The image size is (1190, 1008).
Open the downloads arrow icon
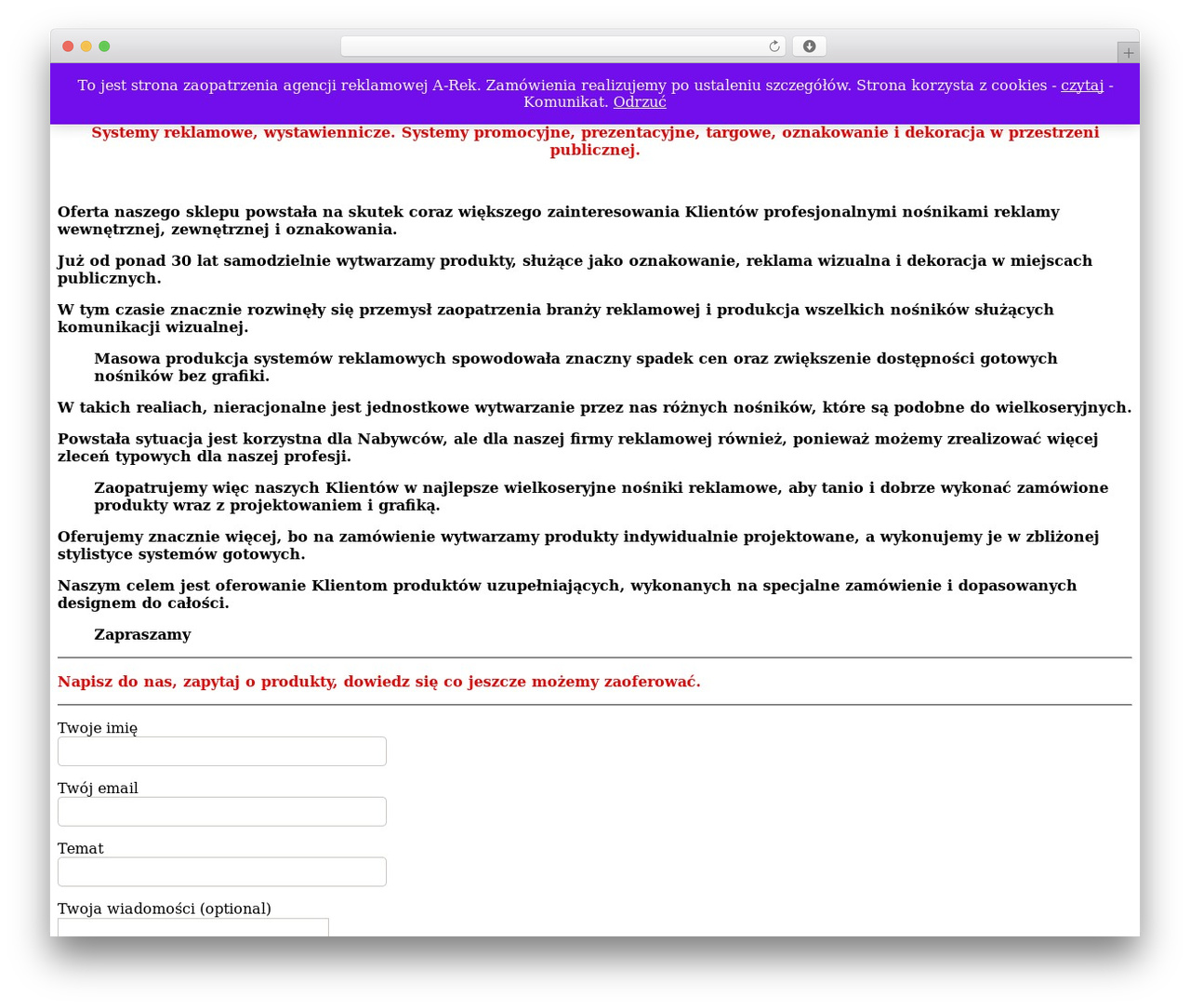pos(809,46)
